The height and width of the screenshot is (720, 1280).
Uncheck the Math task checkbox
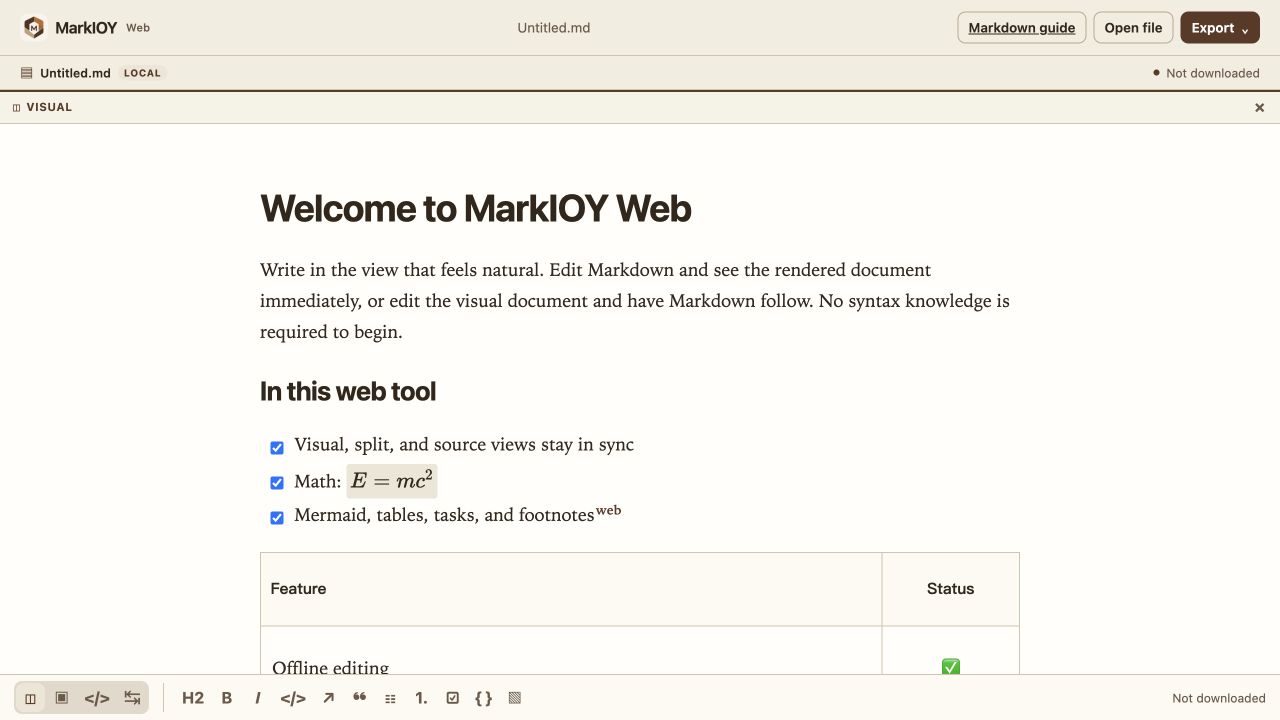pos(277,483)
